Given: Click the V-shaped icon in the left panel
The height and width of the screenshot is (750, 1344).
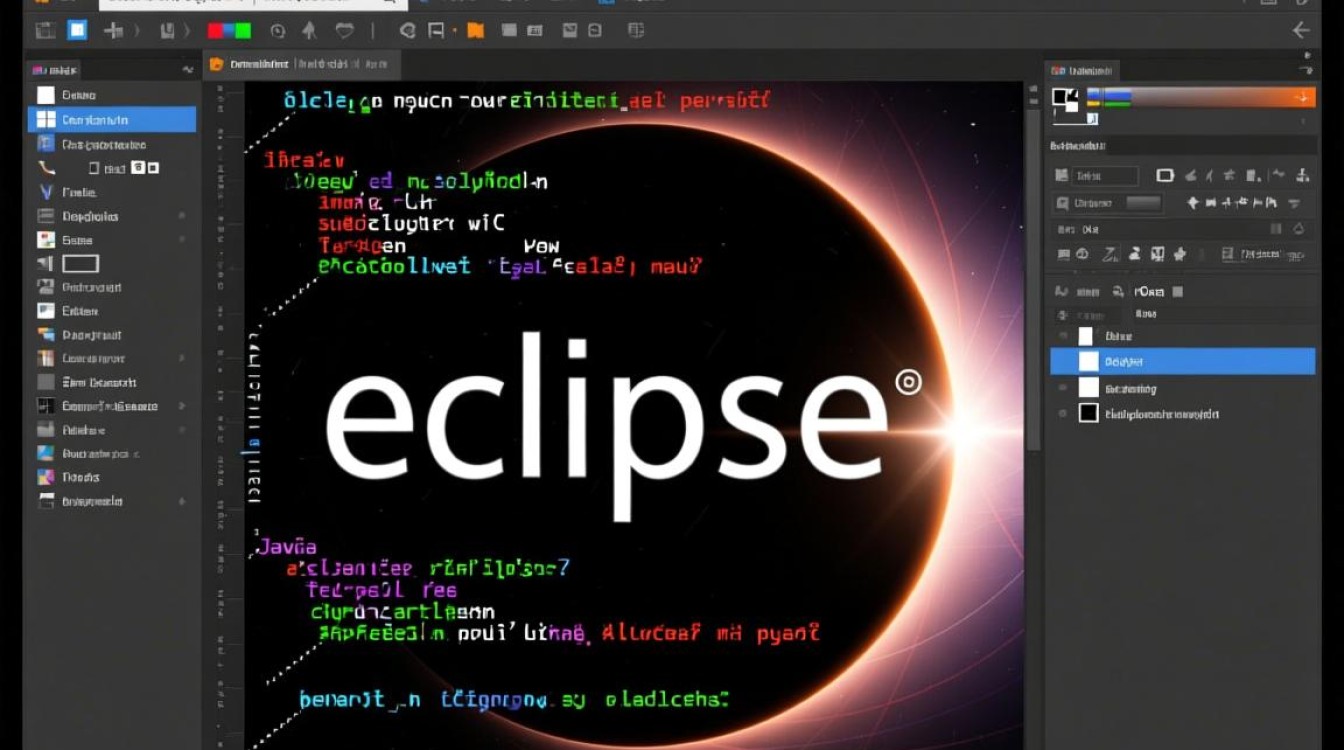Looking at the screenshot, I should click(x=46, y=192).
